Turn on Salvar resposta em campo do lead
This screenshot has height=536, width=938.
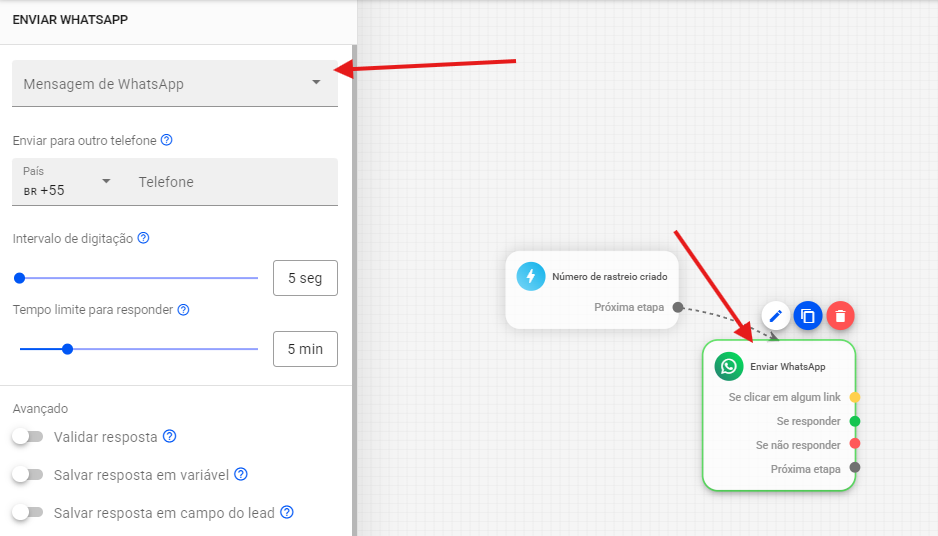point(28,512)
